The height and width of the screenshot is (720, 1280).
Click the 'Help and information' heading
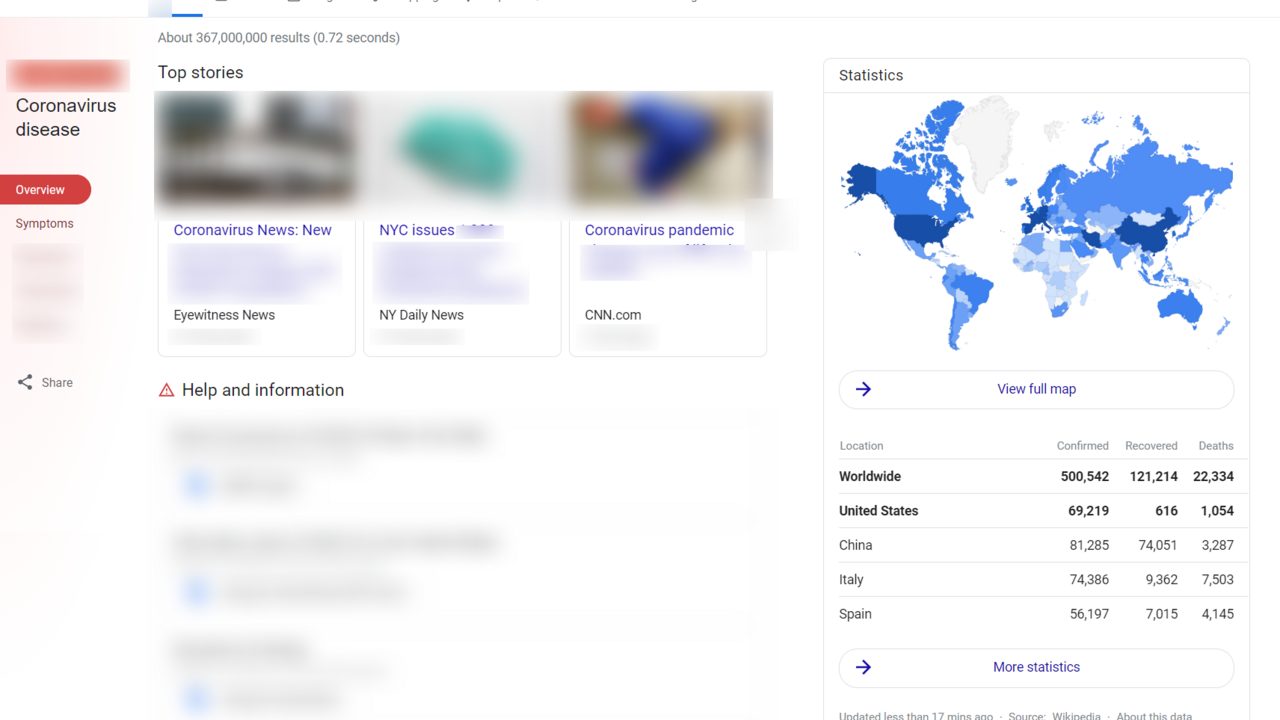(x=263, y=390)
